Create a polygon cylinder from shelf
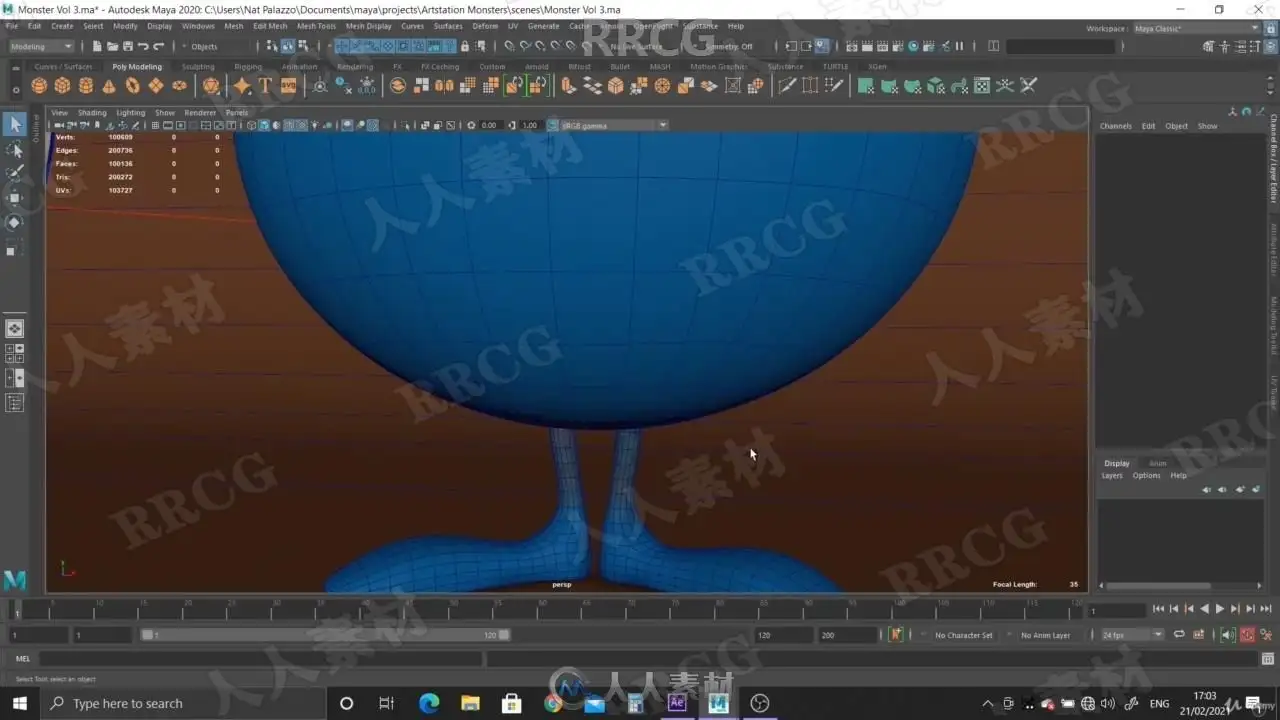 [x=86, y=86]
